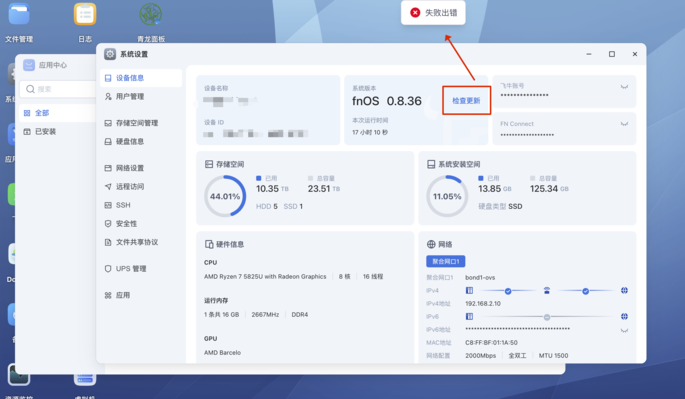Select 设备信息 in the settings sidebar
The height and width of the screenshot is (399, 685).
141,78
